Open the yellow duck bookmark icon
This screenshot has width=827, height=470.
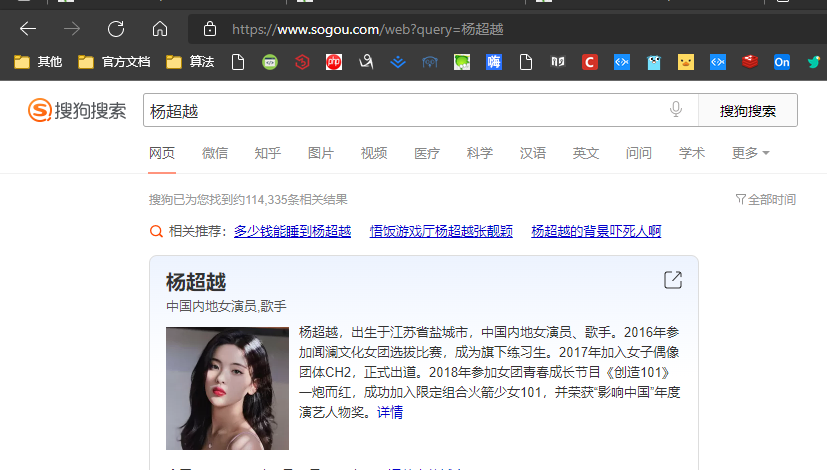pos(686,62)
